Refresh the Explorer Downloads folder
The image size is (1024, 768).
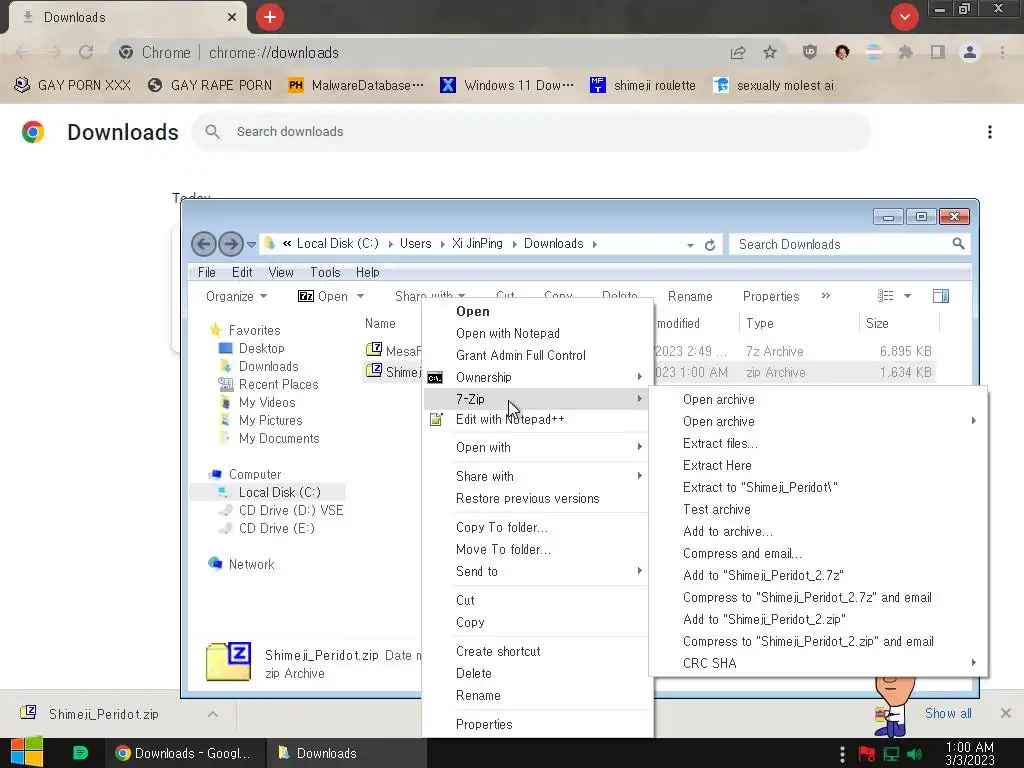[710, 245]
